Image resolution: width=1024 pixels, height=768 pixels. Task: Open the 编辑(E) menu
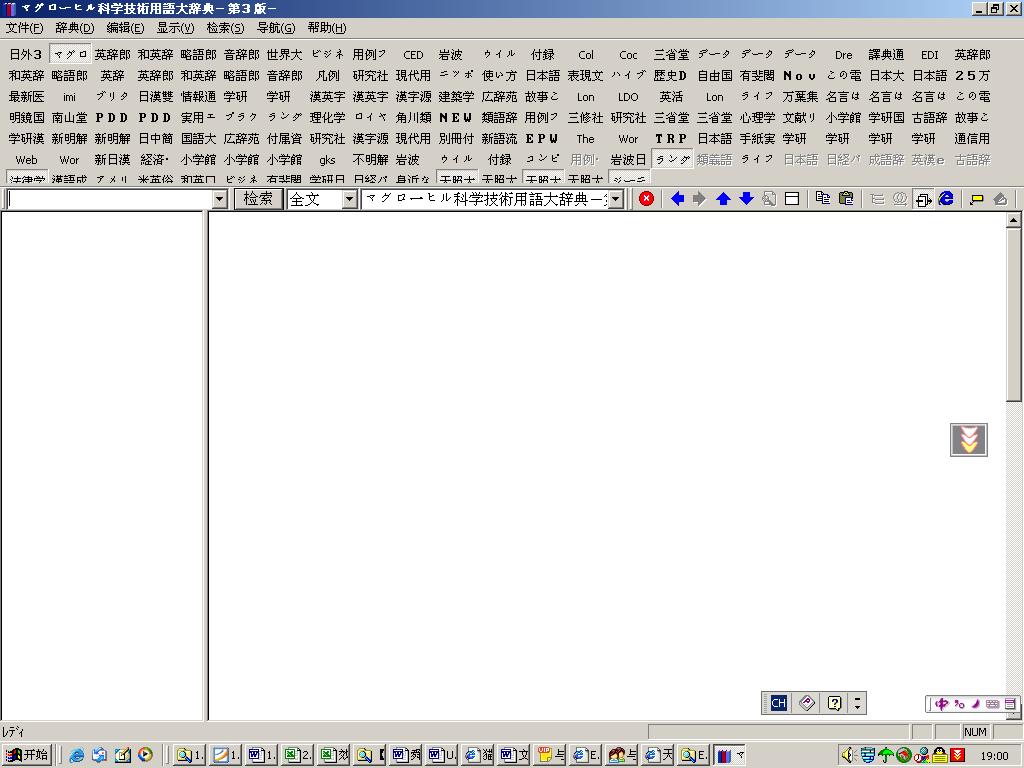(x=125, y=27)
